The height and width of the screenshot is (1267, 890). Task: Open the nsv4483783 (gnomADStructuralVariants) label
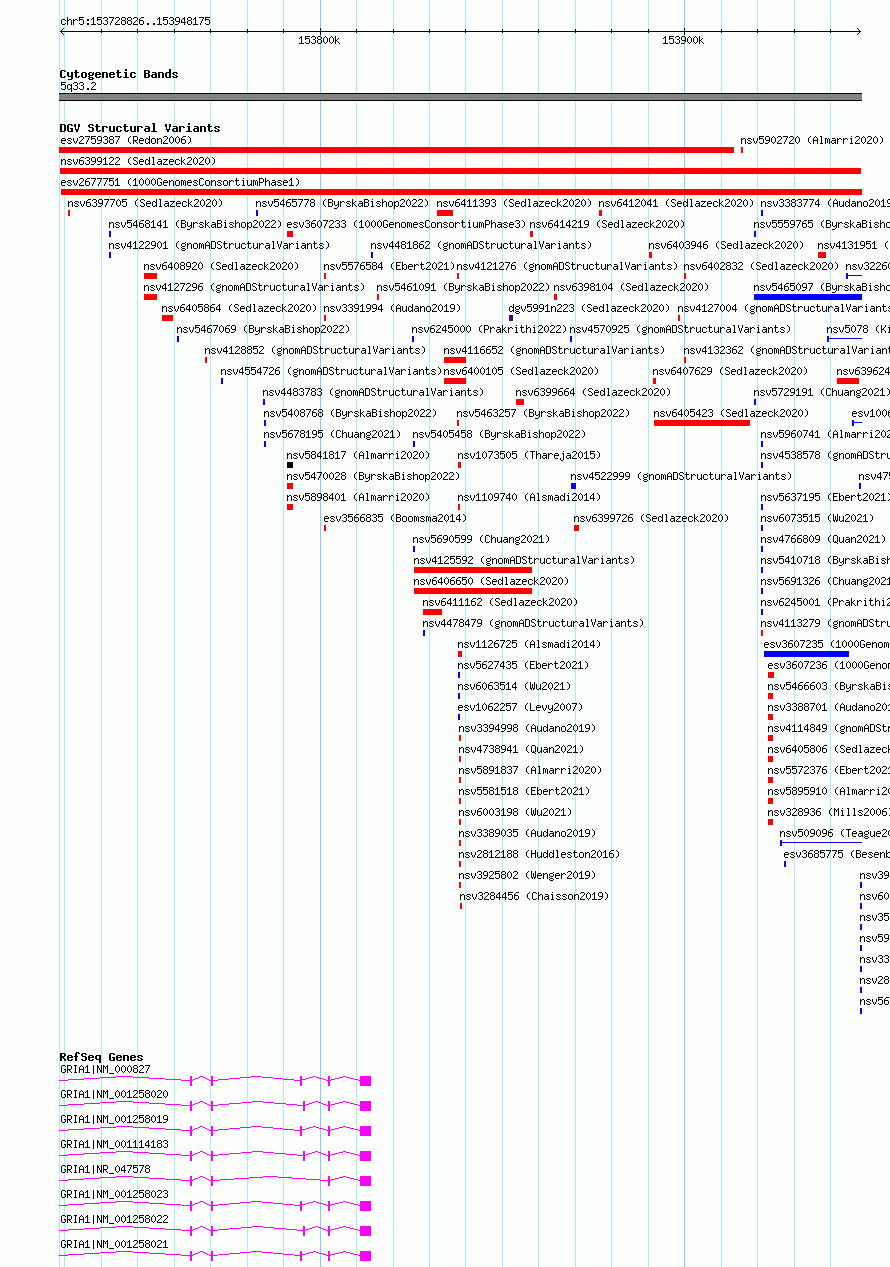[x=373, y=392]
